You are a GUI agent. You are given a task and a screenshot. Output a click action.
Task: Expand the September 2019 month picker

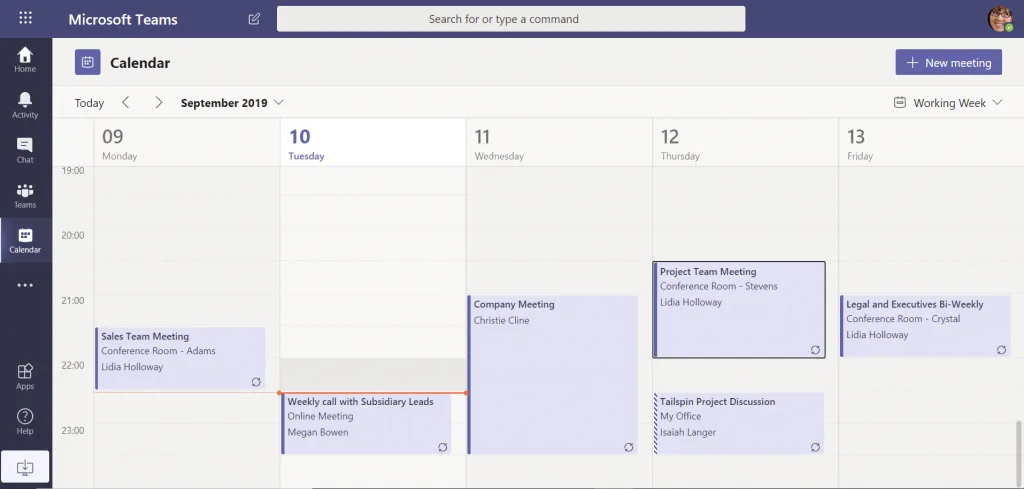point(232,103)
